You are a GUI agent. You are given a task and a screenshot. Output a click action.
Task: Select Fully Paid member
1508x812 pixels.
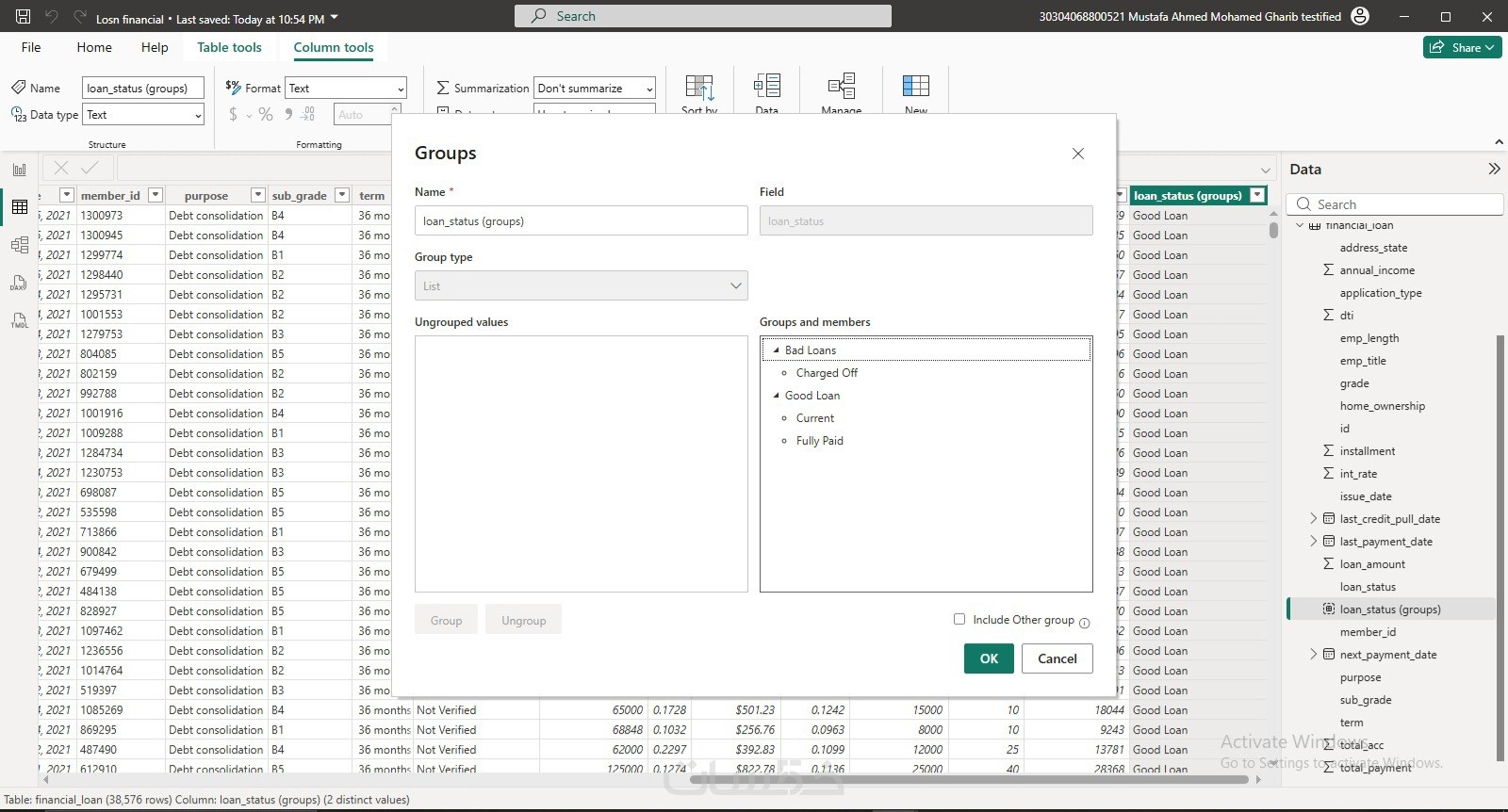point(820,441)
